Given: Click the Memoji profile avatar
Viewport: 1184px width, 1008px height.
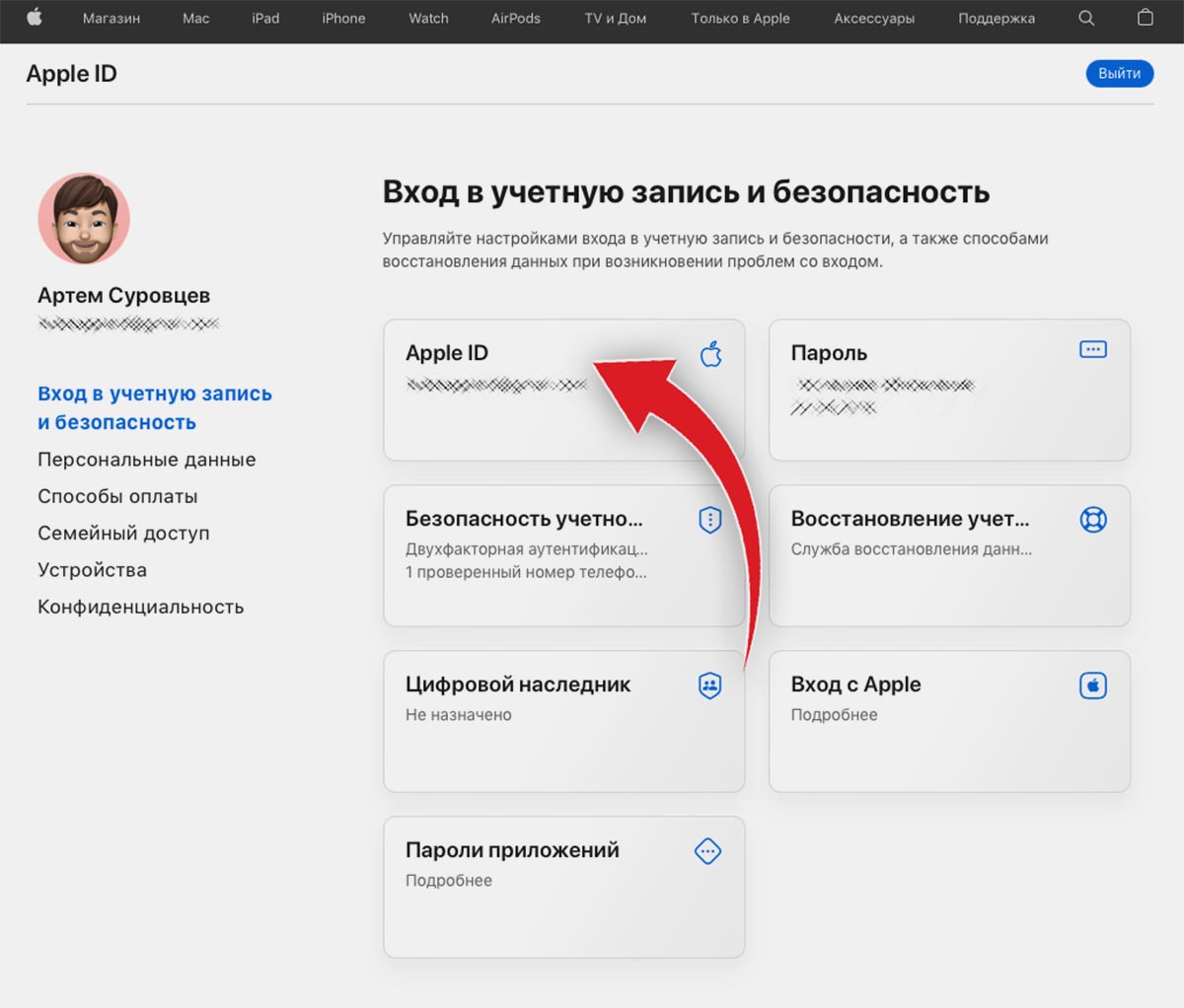Looking at the screenshot, I should (84, 219).
